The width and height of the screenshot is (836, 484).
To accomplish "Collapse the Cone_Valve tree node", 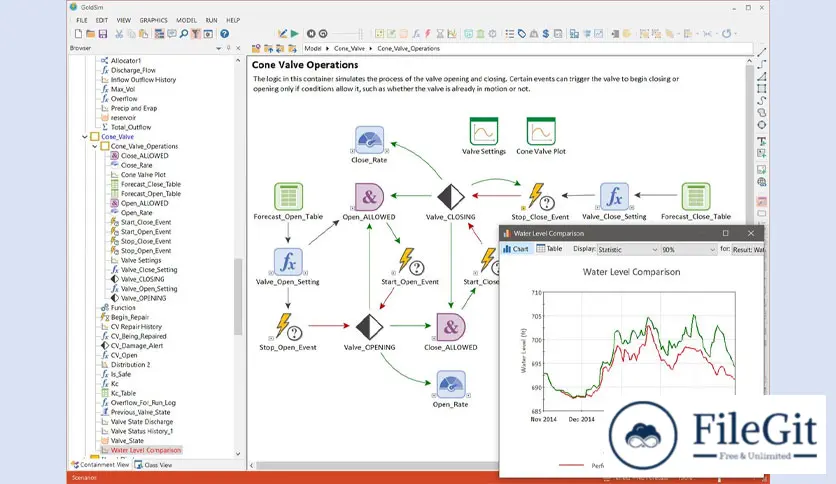I will pyautogui.click(x=85, y=137).
